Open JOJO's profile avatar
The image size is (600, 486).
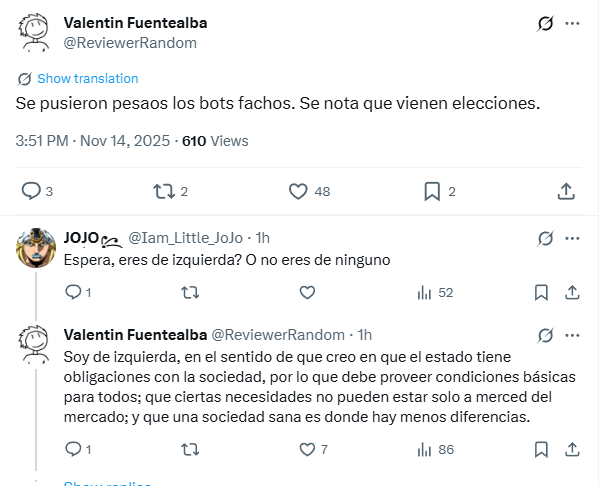[36, 248]
